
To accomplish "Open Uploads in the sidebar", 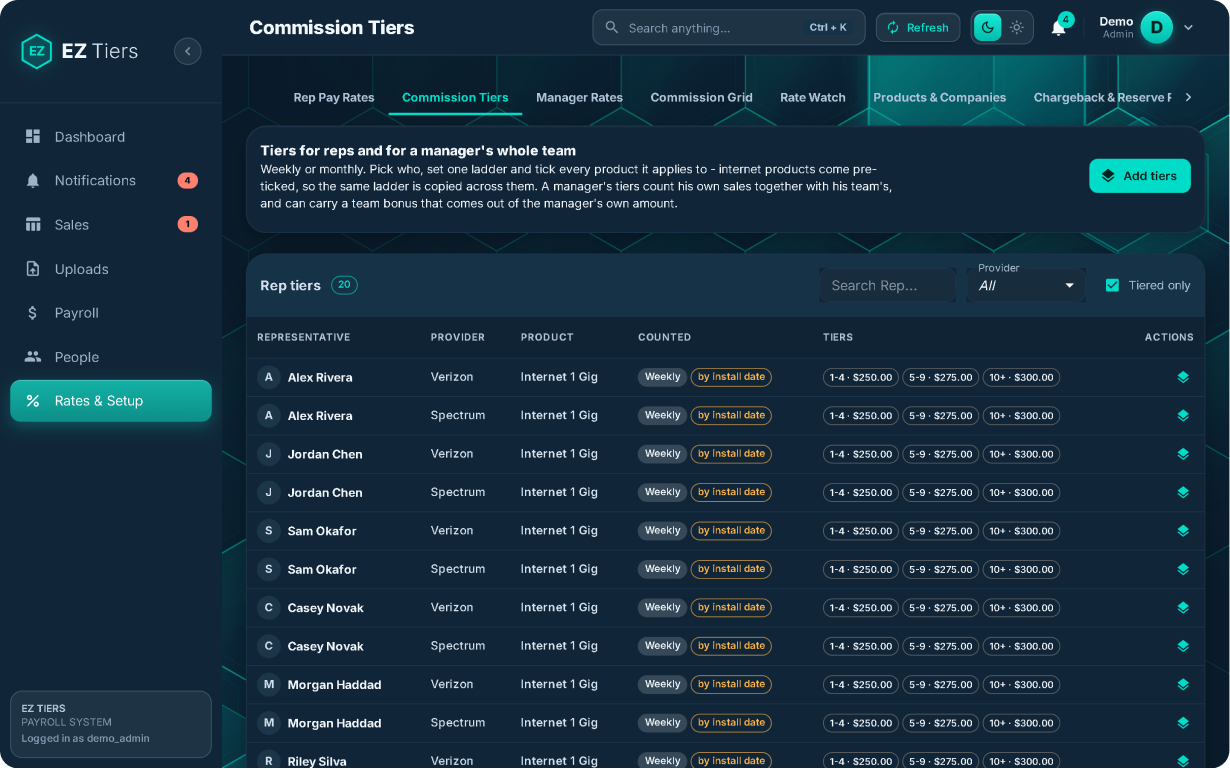I will point(111,269).
